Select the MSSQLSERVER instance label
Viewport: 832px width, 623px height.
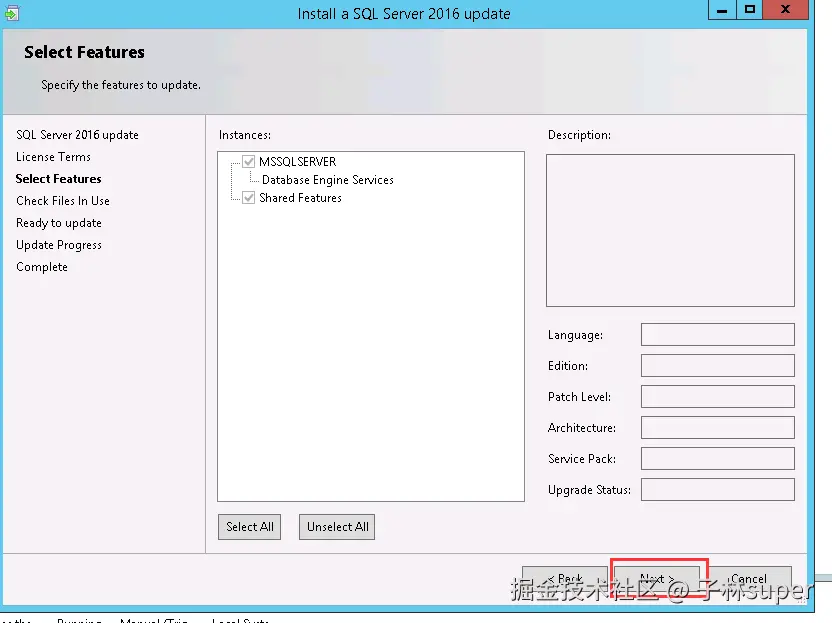point(297,161)
